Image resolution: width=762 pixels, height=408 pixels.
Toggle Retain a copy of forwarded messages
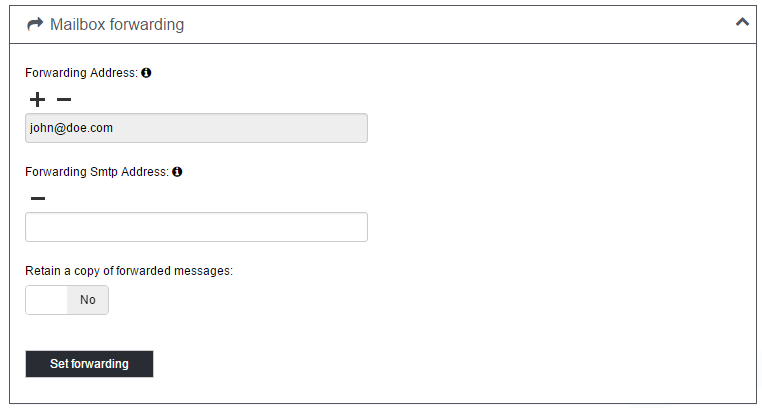67,300
